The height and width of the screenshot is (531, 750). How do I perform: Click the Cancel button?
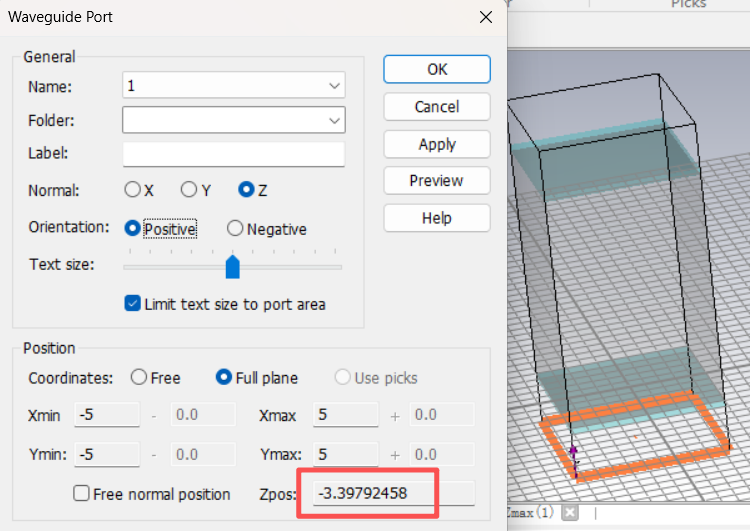click(437, 107)
